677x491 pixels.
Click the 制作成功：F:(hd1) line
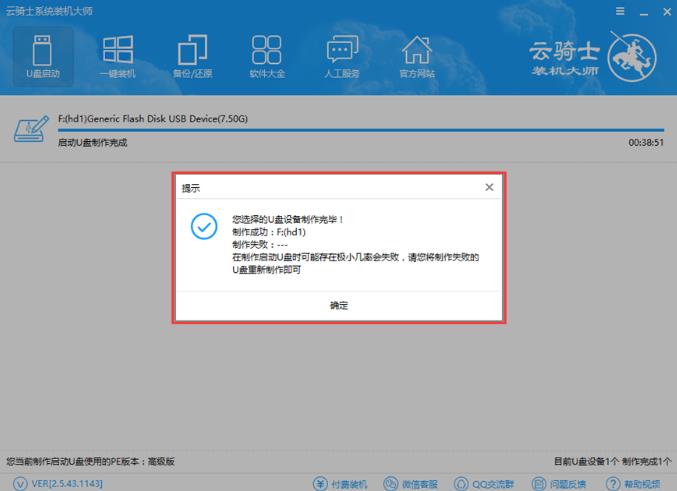click(269, 232)
